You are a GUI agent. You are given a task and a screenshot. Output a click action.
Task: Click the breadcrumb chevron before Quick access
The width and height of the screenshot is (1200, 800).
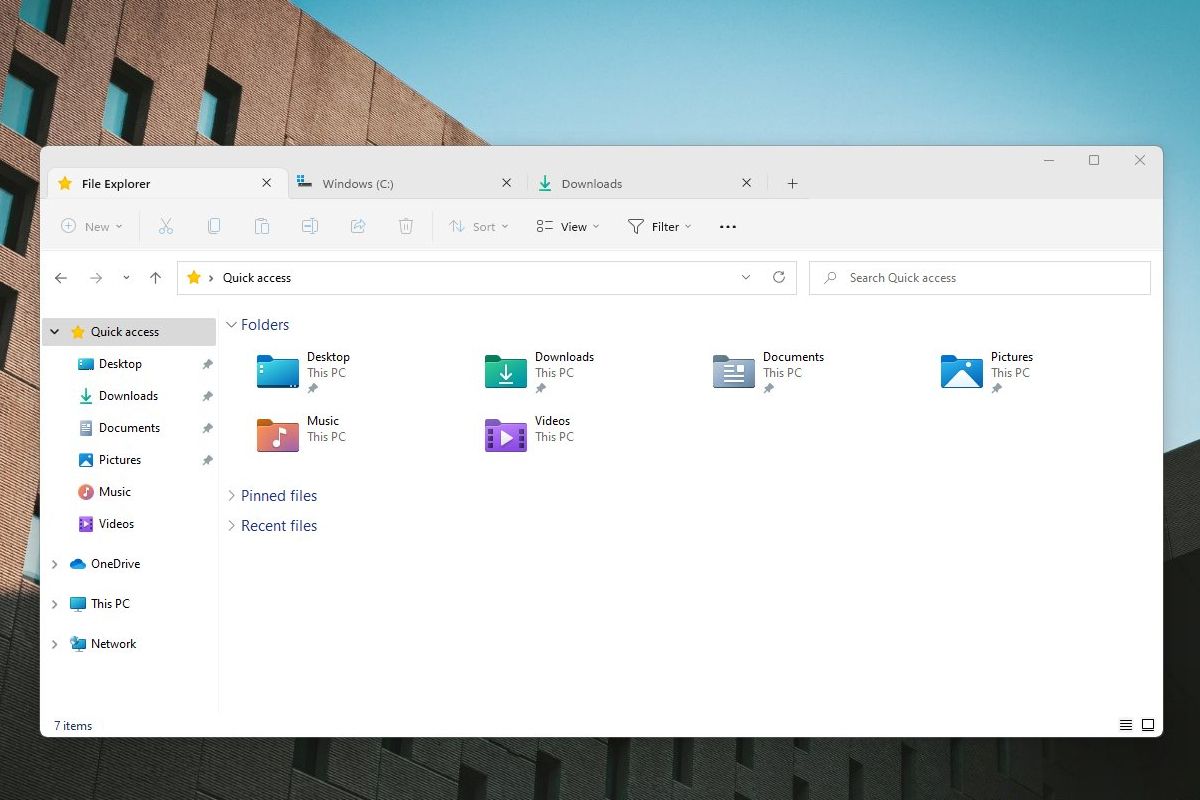click(x=211, y=278)
